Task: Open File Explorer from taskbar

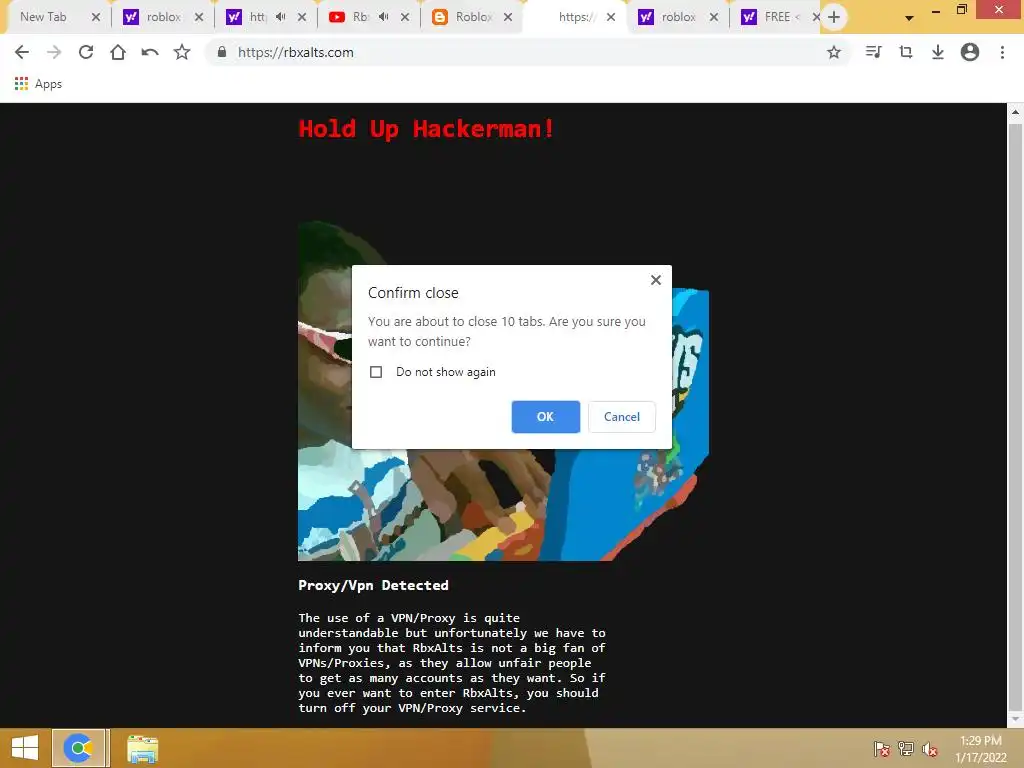Action: (x=142, y=748)
